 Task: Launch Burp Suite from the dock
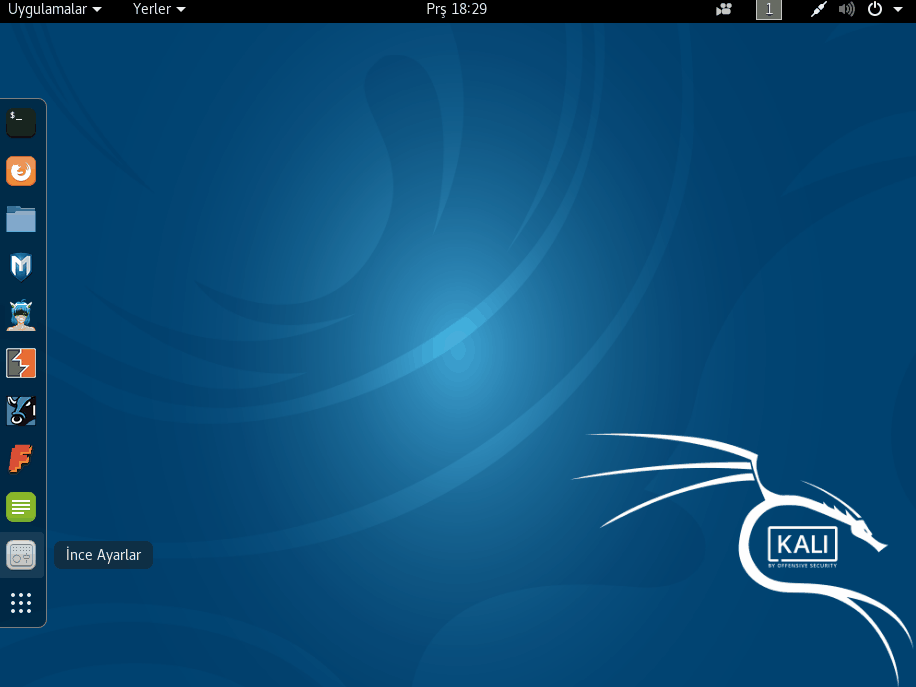[x=21, y=363]
